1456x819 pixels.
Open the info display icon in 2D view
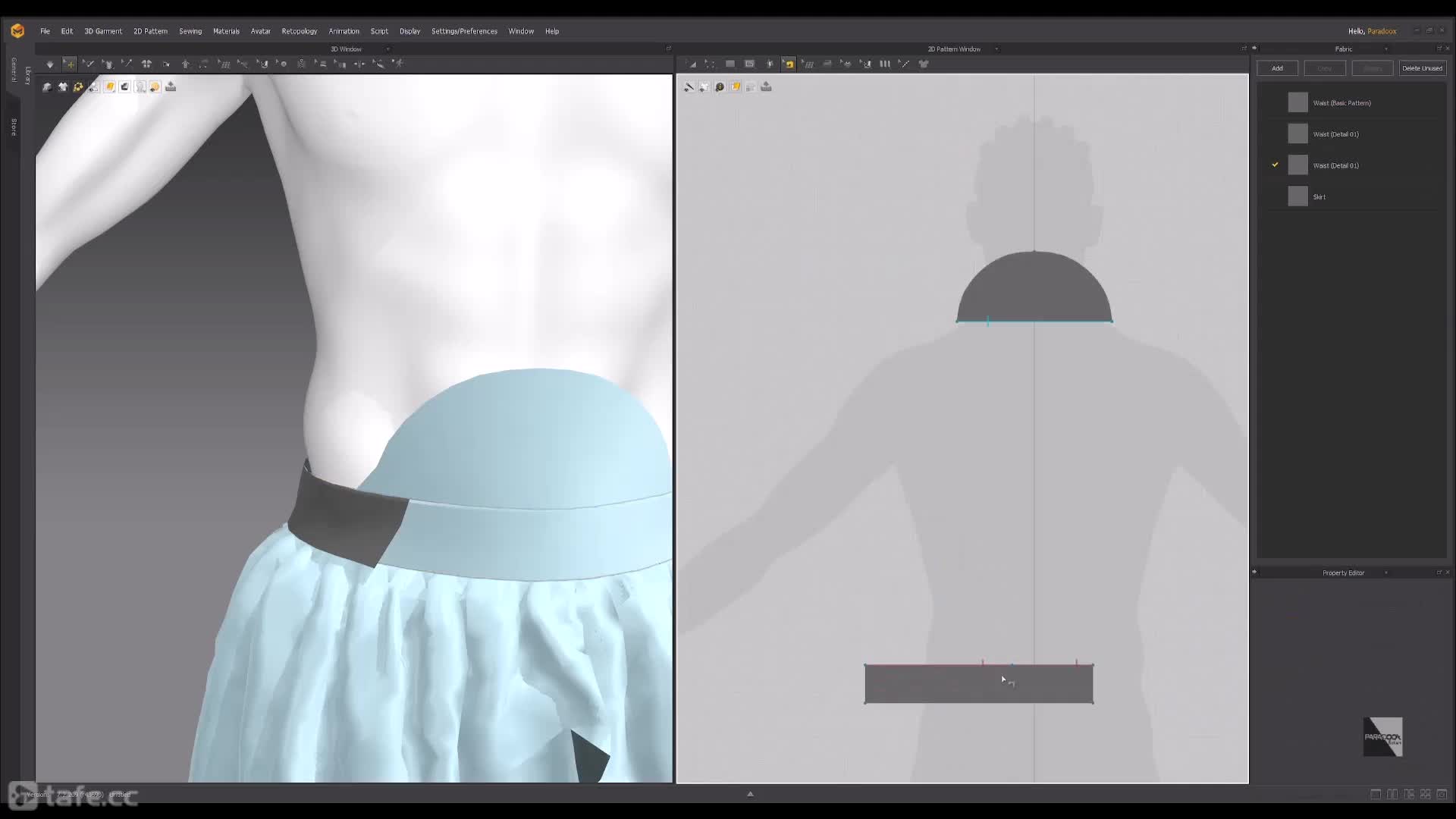720,87
